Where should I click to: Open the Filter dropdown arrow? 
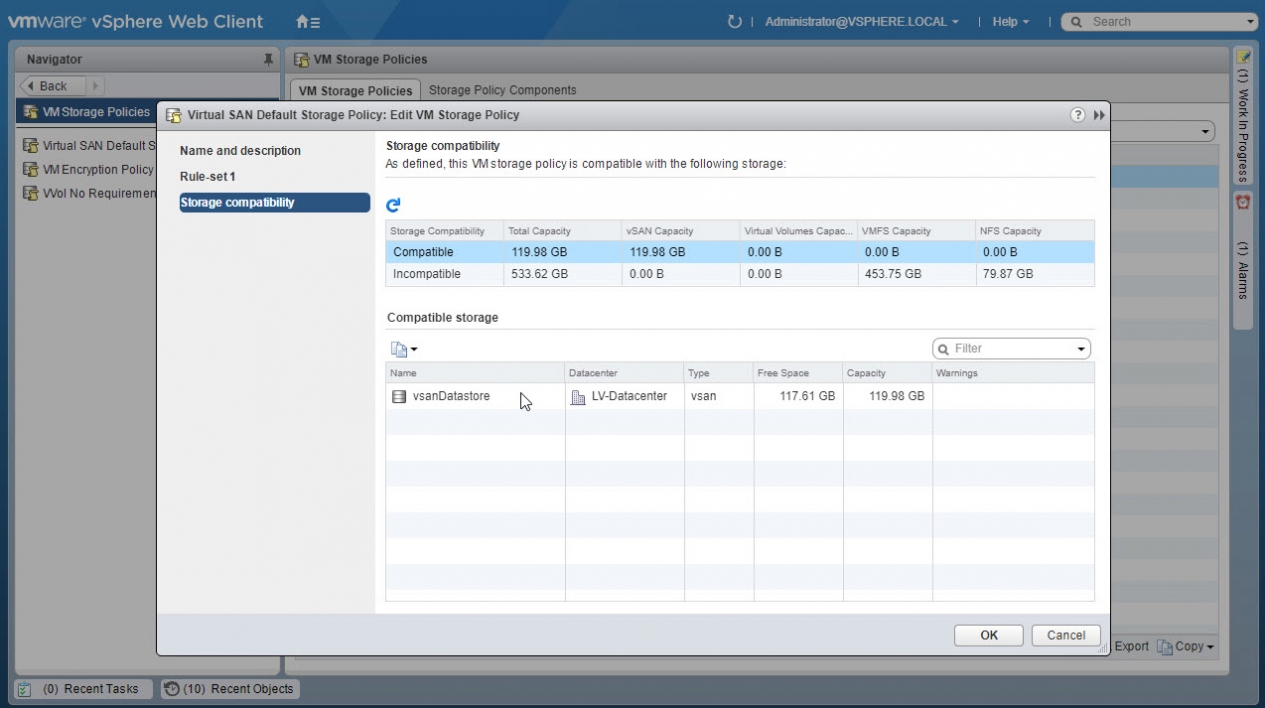tap(1081, 349)
